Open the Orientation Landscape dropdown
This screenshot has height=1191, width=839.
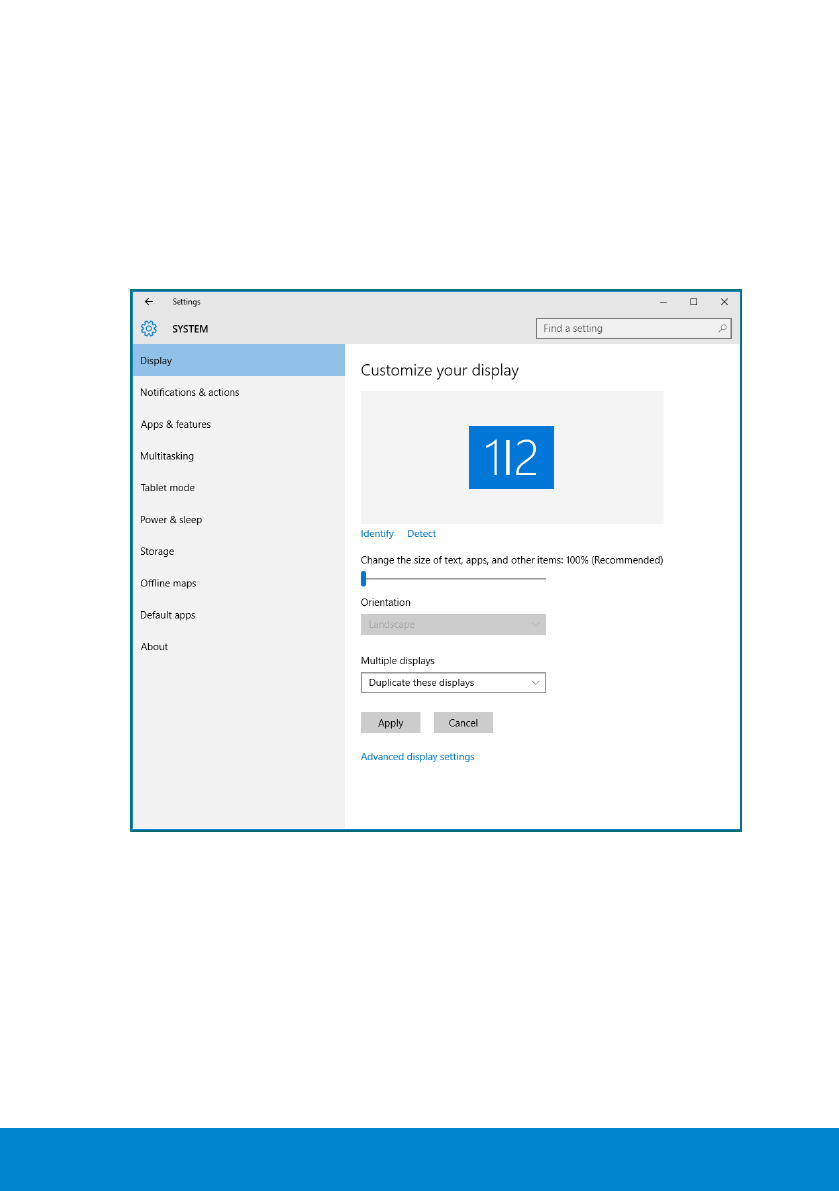(x=453, y=624)
